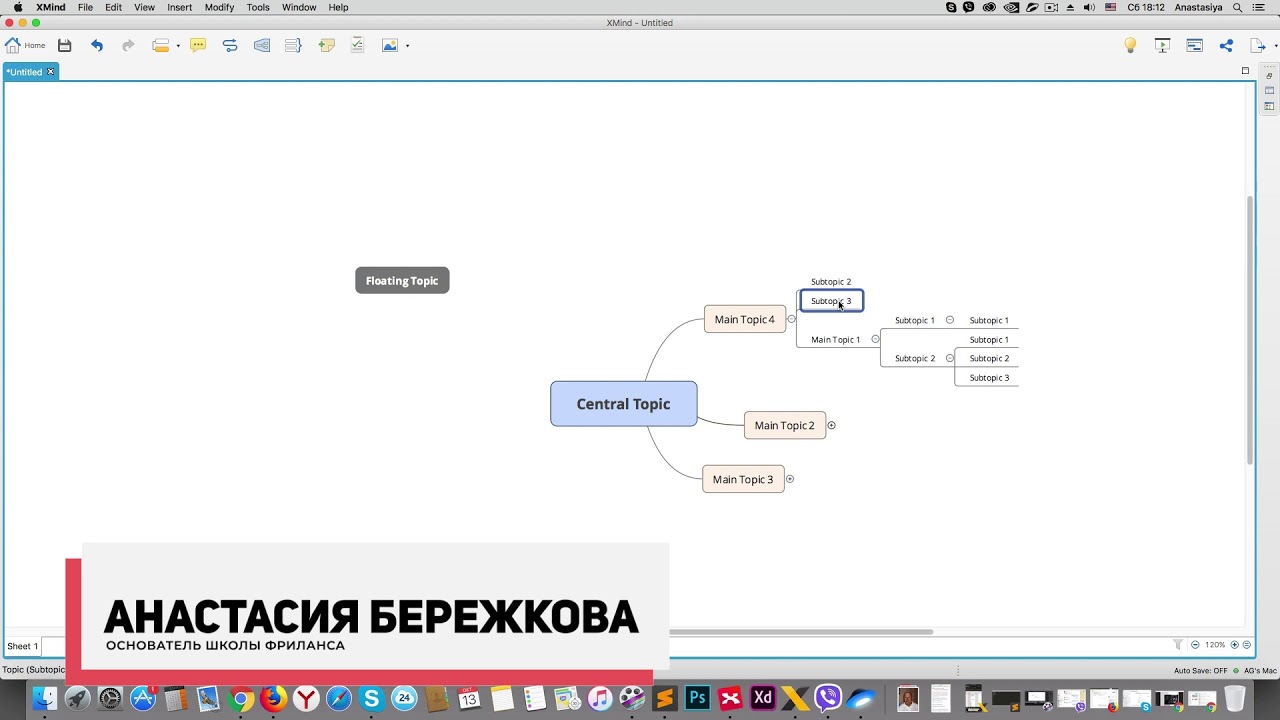Open the task info checklist icon
This screenshot has height=720, width=1280.
pyautogui.click(x=357, y=45)
